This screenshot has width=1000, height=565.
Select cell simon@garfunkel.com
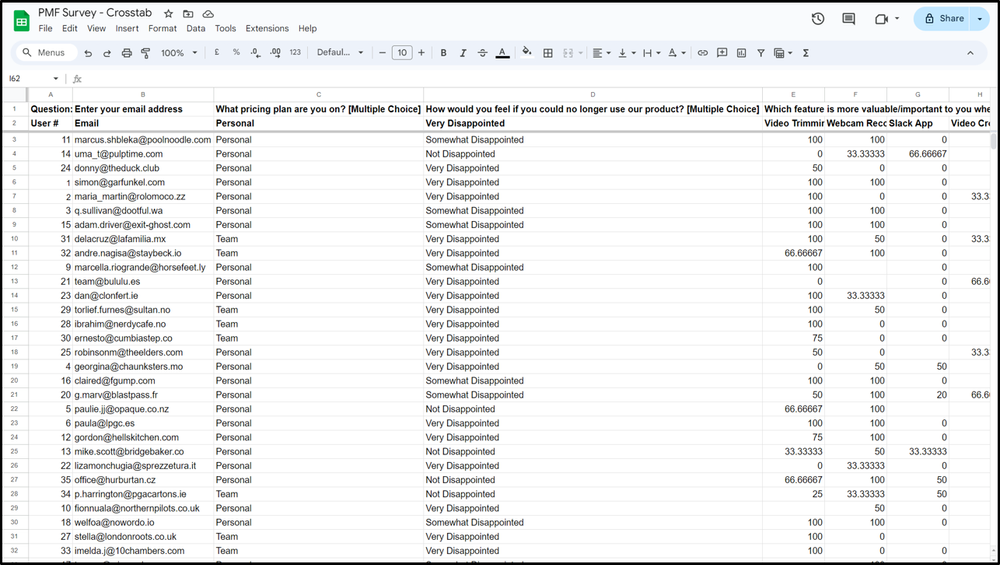pyautogui.click(x=143, y=182)
